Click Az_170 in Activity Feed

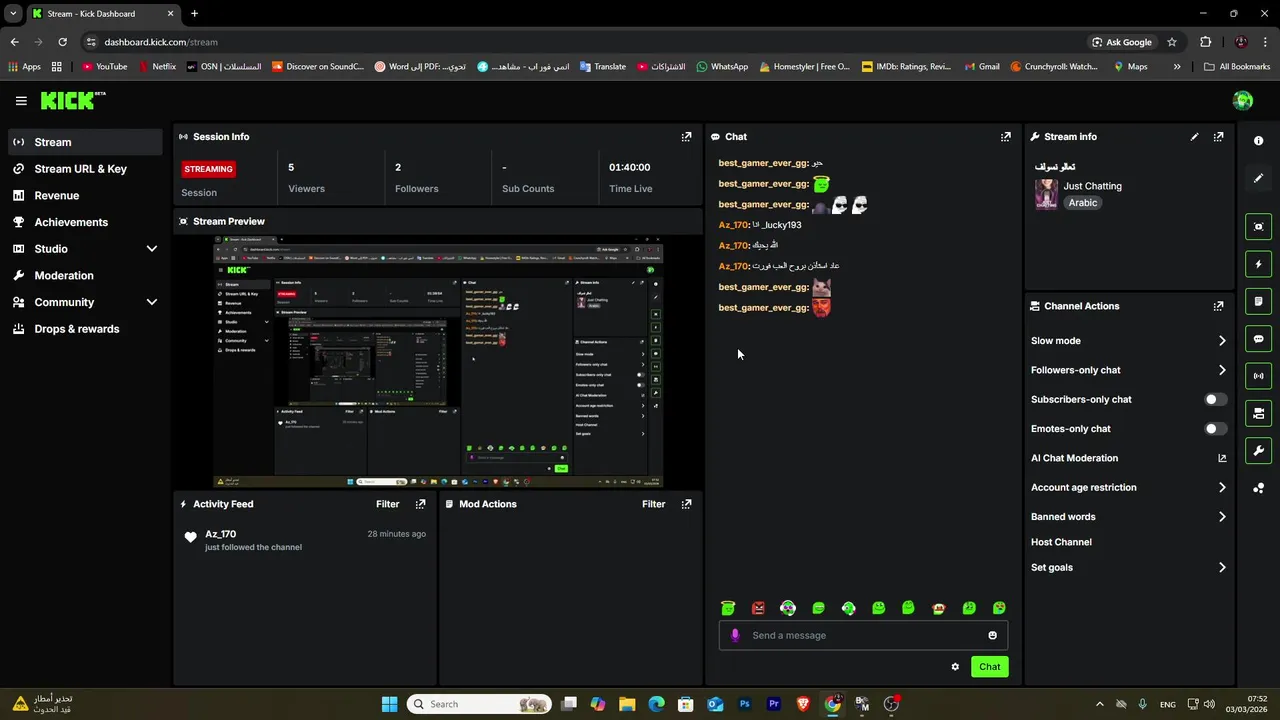pyautogui.click(x=221, y=534)
